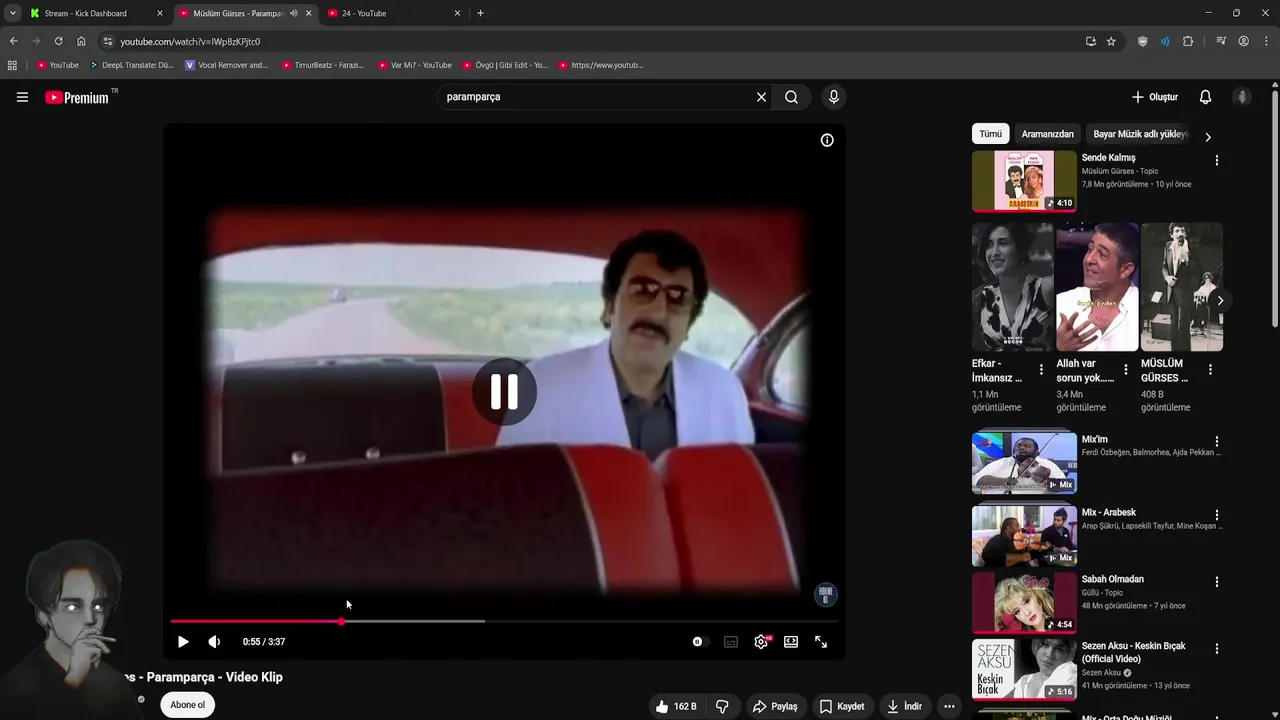Open options for Keskin Bıçak video

pyautogui.click(x=1216, y=648)
